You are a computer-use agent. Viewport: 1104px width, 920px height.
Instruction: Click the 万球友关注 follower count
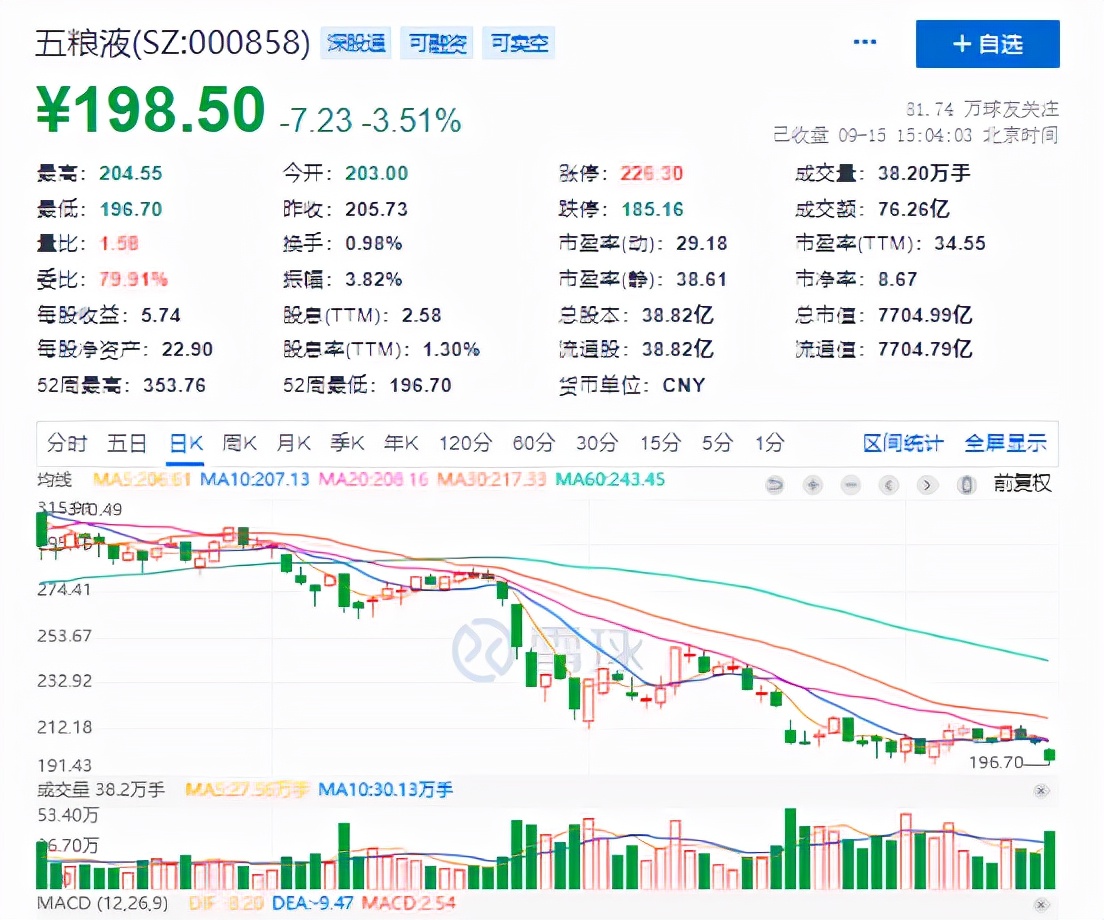982,109
